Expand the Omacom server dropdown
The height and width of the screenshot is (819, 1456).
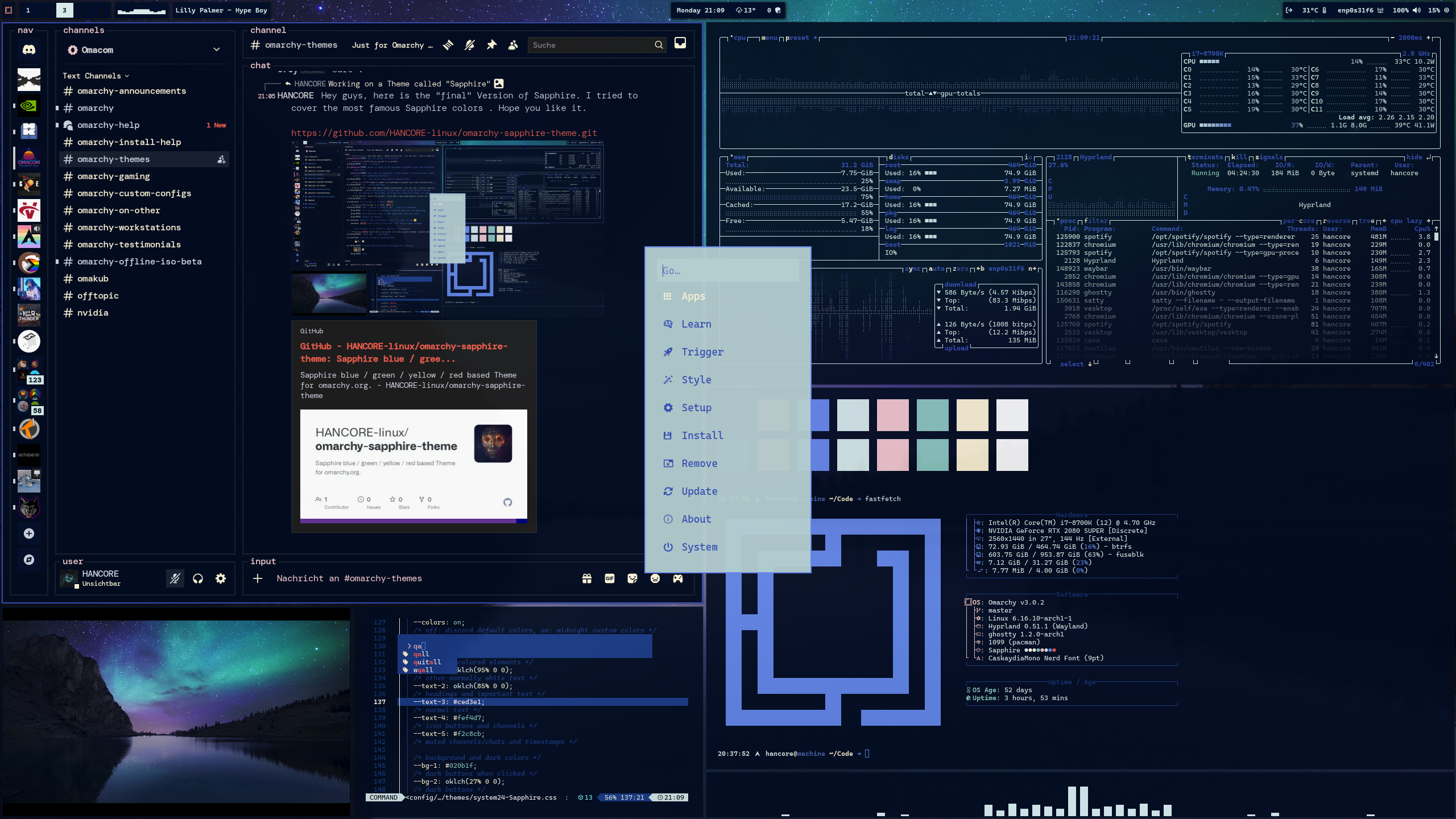[x=217, y=49]
